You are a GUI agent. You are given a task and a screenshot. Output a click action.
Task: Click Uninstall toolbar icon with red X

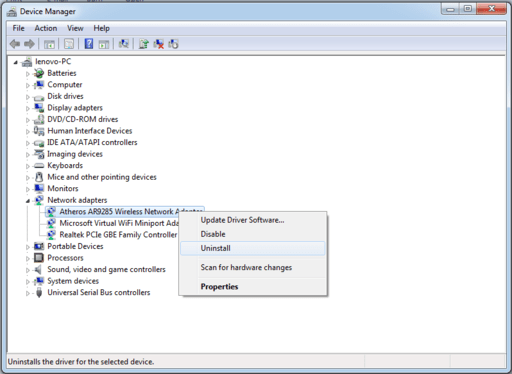point(159,44)
